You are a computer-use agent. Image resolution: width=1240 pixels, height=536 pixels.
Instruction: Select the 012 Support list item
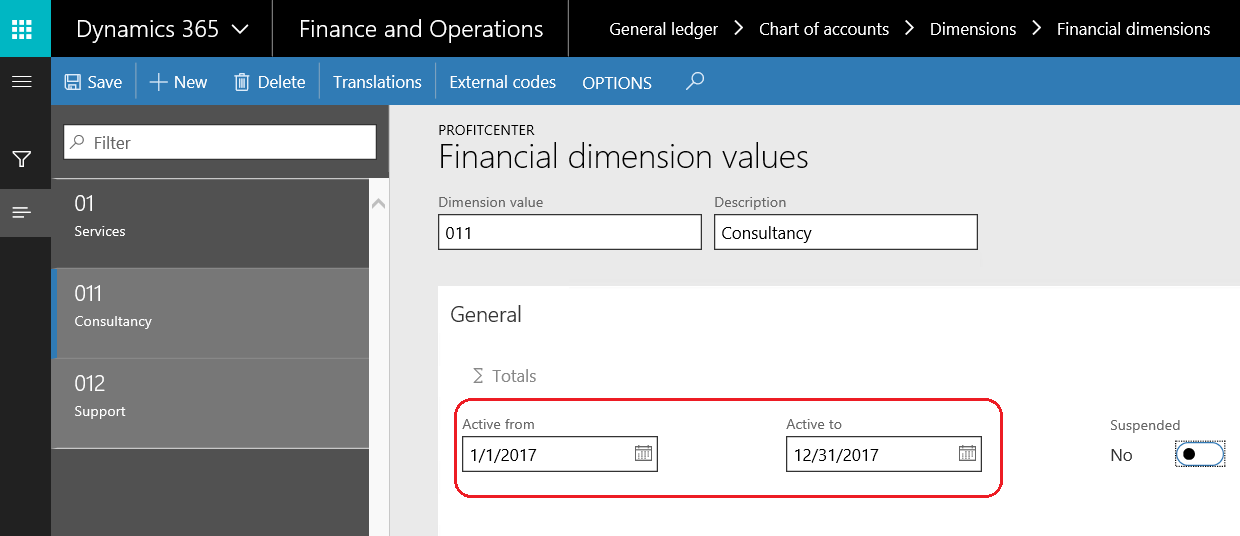tap(210, 403)
